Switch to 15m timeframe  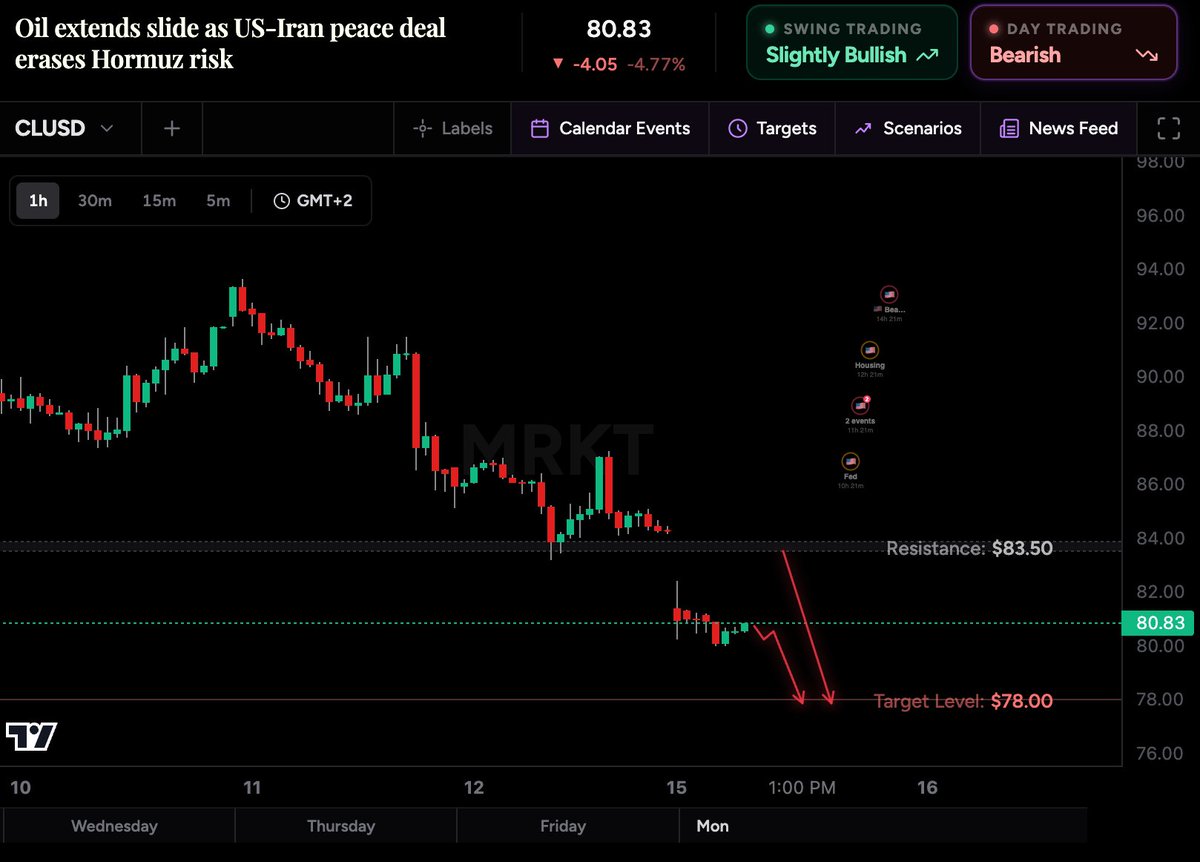pos(159,201)
